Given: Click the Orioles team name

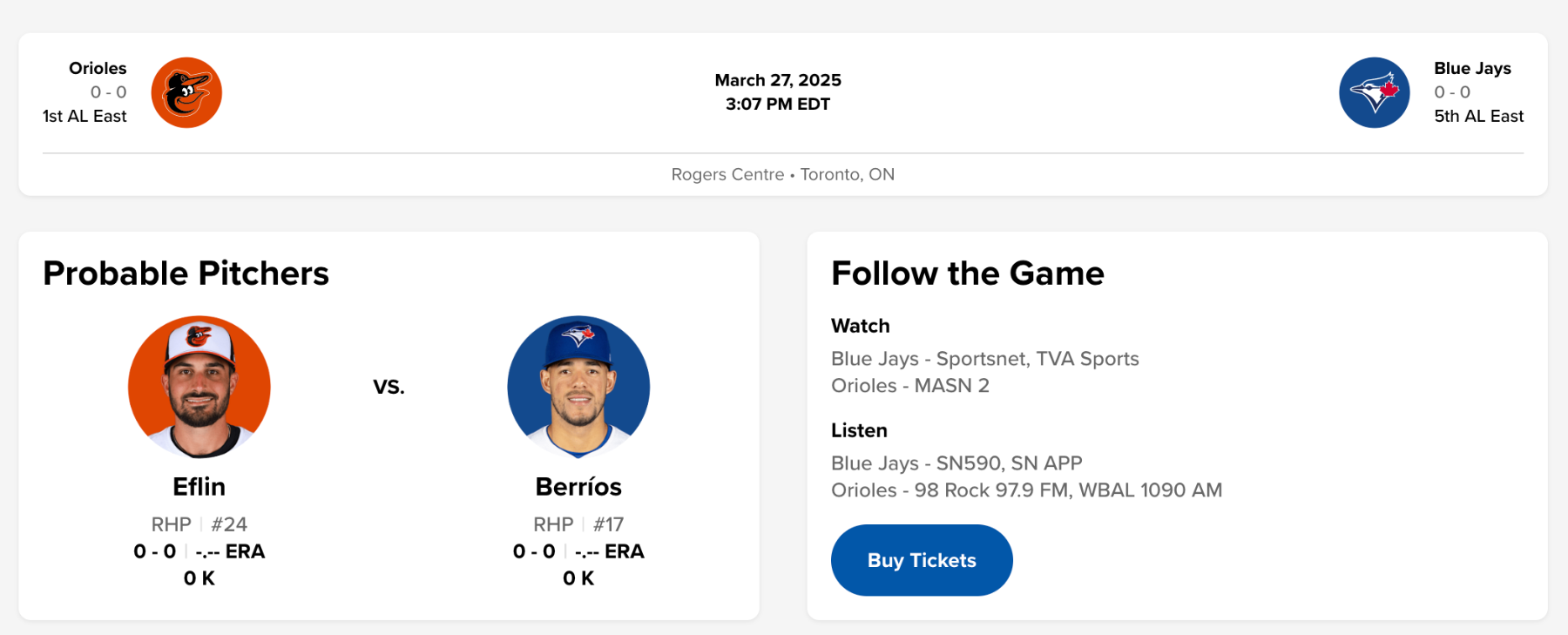Looking at the screenshot, I should coord(98,68).
